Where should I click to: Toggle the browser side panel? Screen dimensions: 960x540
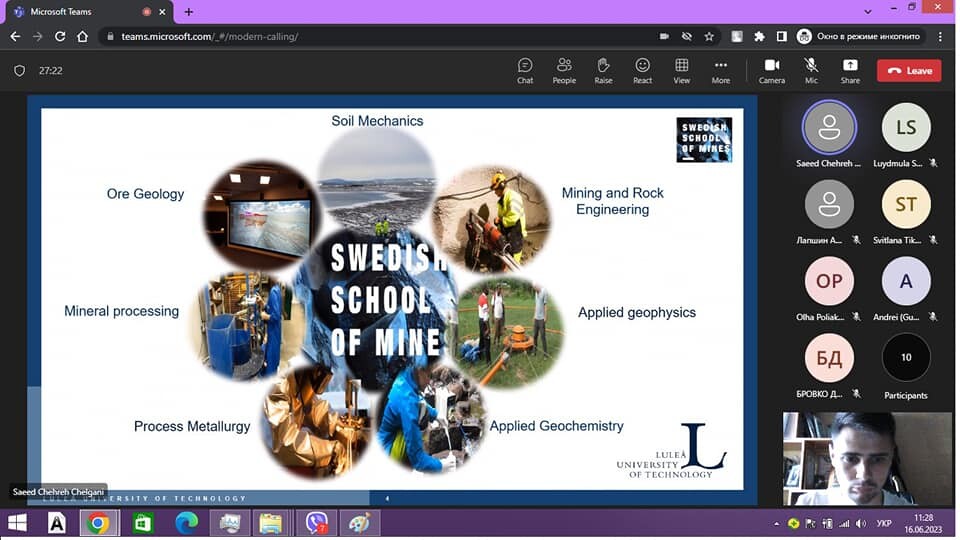[x=781, y=37]
